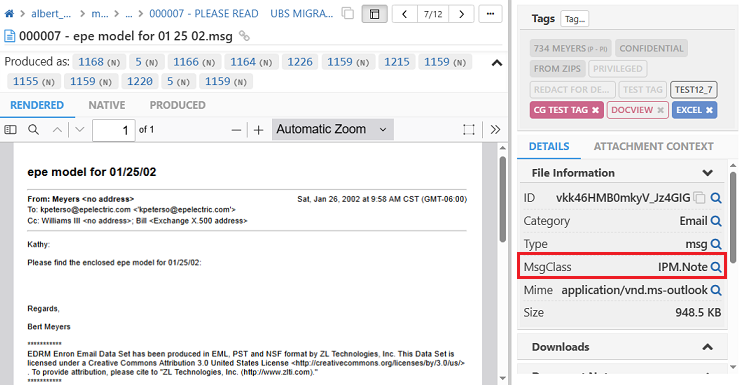
Task: Open production 1168 (N) chip
Action: [99, 62]
